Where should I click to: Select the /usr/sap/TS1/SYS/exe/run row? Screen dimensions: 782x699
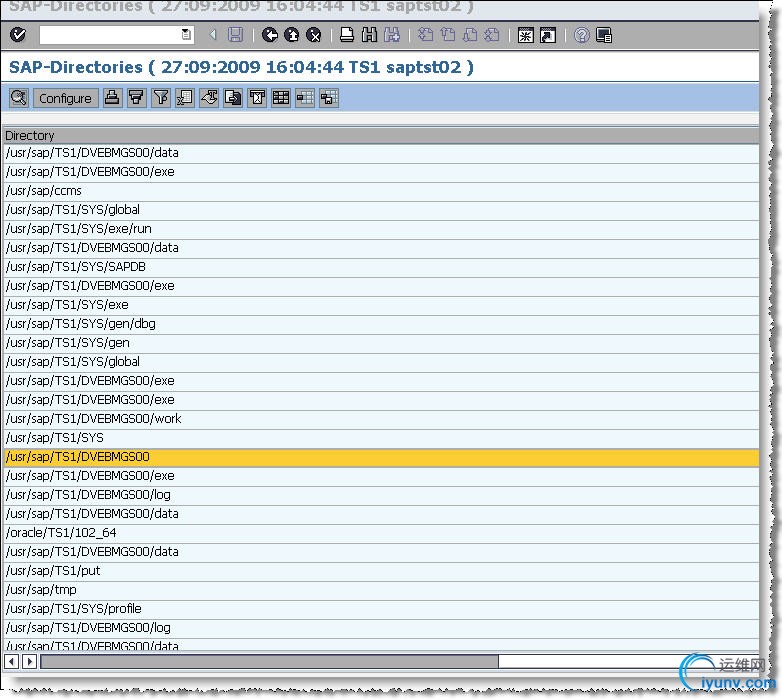(x=381, y=229)
